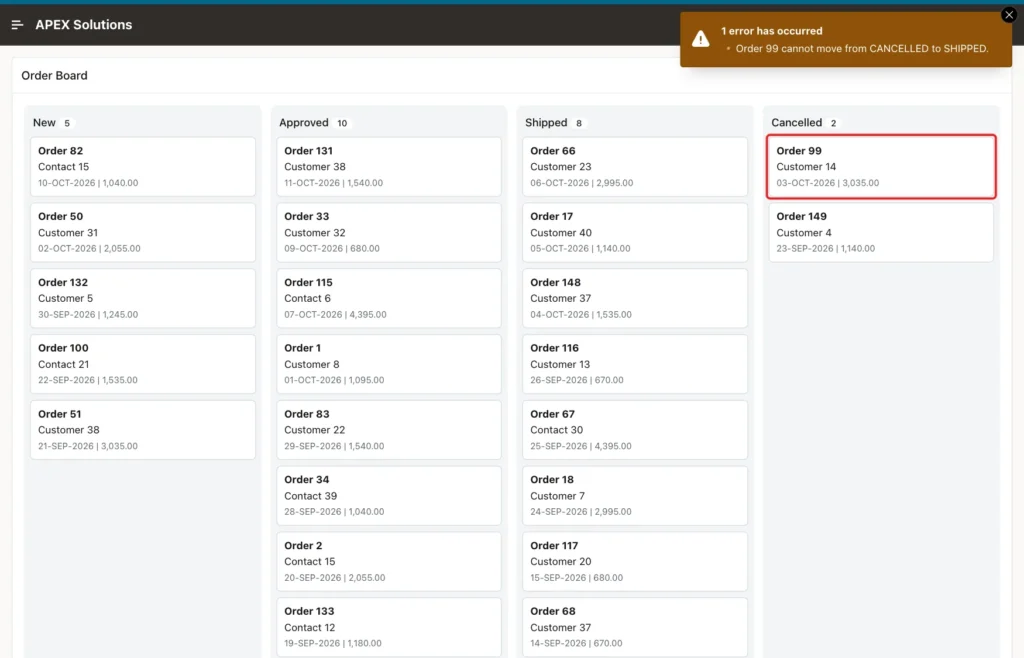Select the Order 115 card
Image resolution: width=1024 pixels, height=658 pixels.
389,298
